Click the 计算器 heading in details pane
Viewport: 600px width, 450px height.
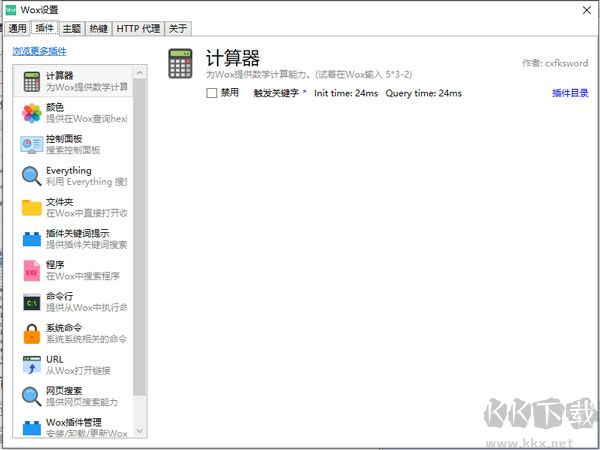click(233, 58)
